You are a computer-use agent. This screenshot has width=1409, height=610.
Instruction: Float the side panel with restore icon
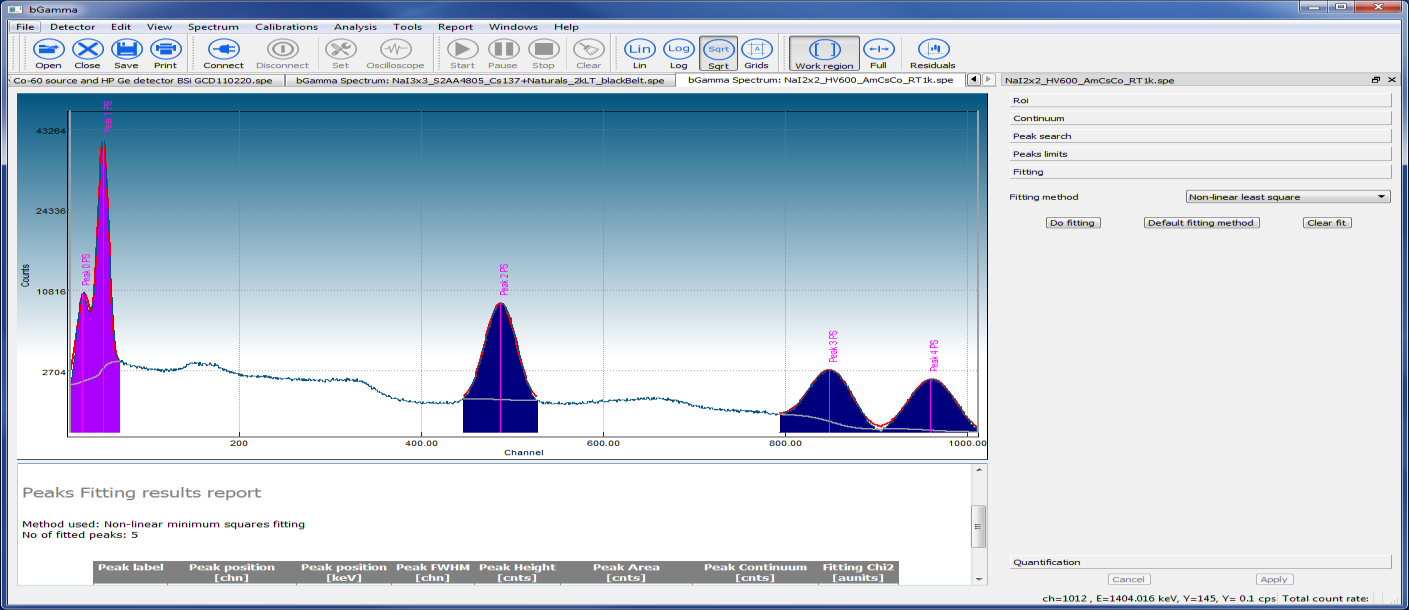[1375, 79]
